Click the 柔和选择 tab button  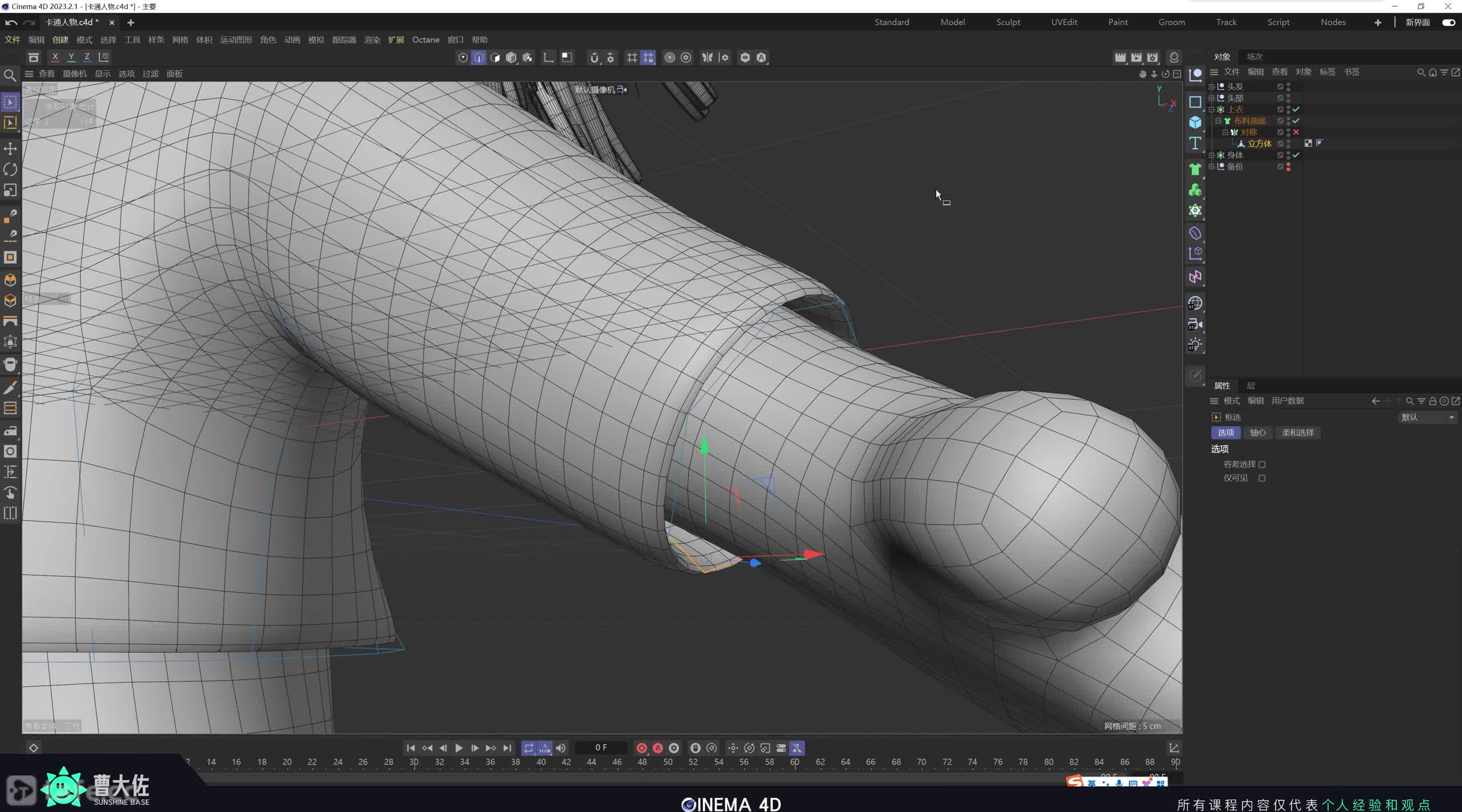tap(1298, 433)
